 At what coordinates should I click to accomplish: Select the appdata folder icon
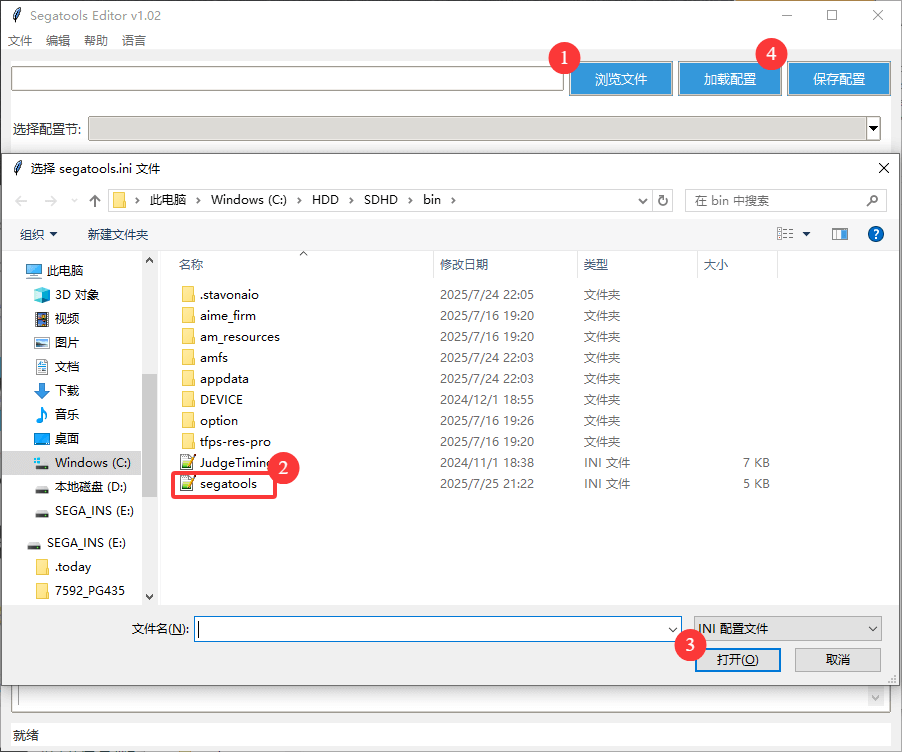pyautogui.click(x=188, y=379)
